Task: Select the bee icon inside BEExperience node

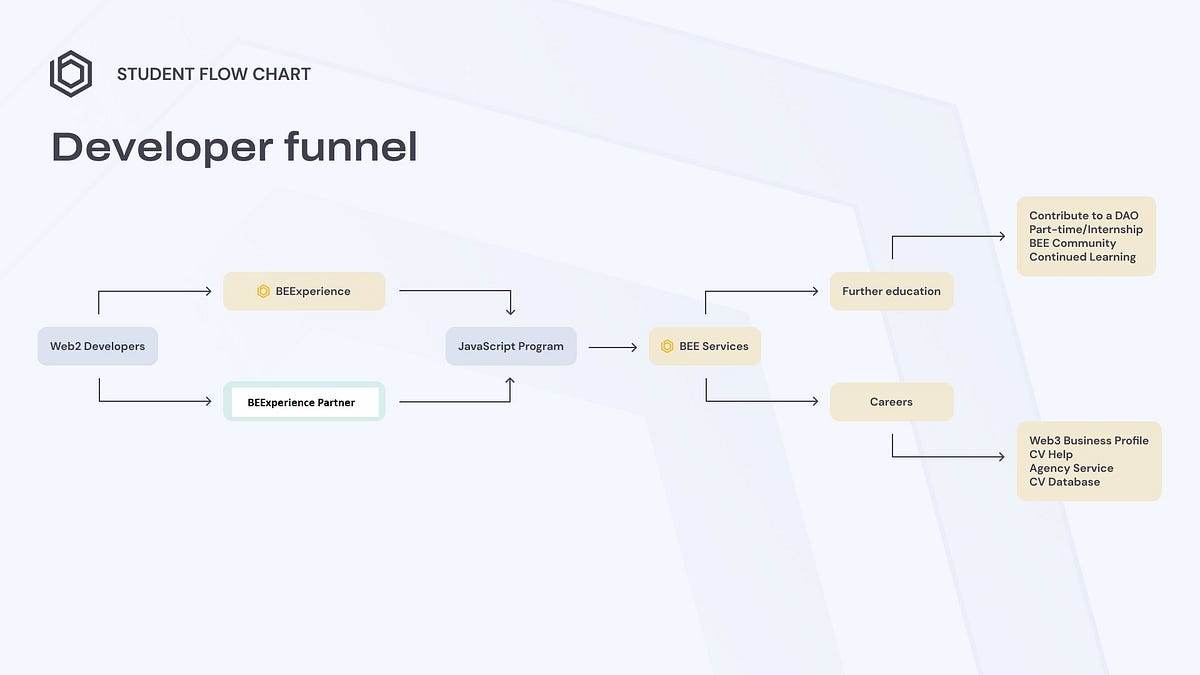Action: (263, 291)
